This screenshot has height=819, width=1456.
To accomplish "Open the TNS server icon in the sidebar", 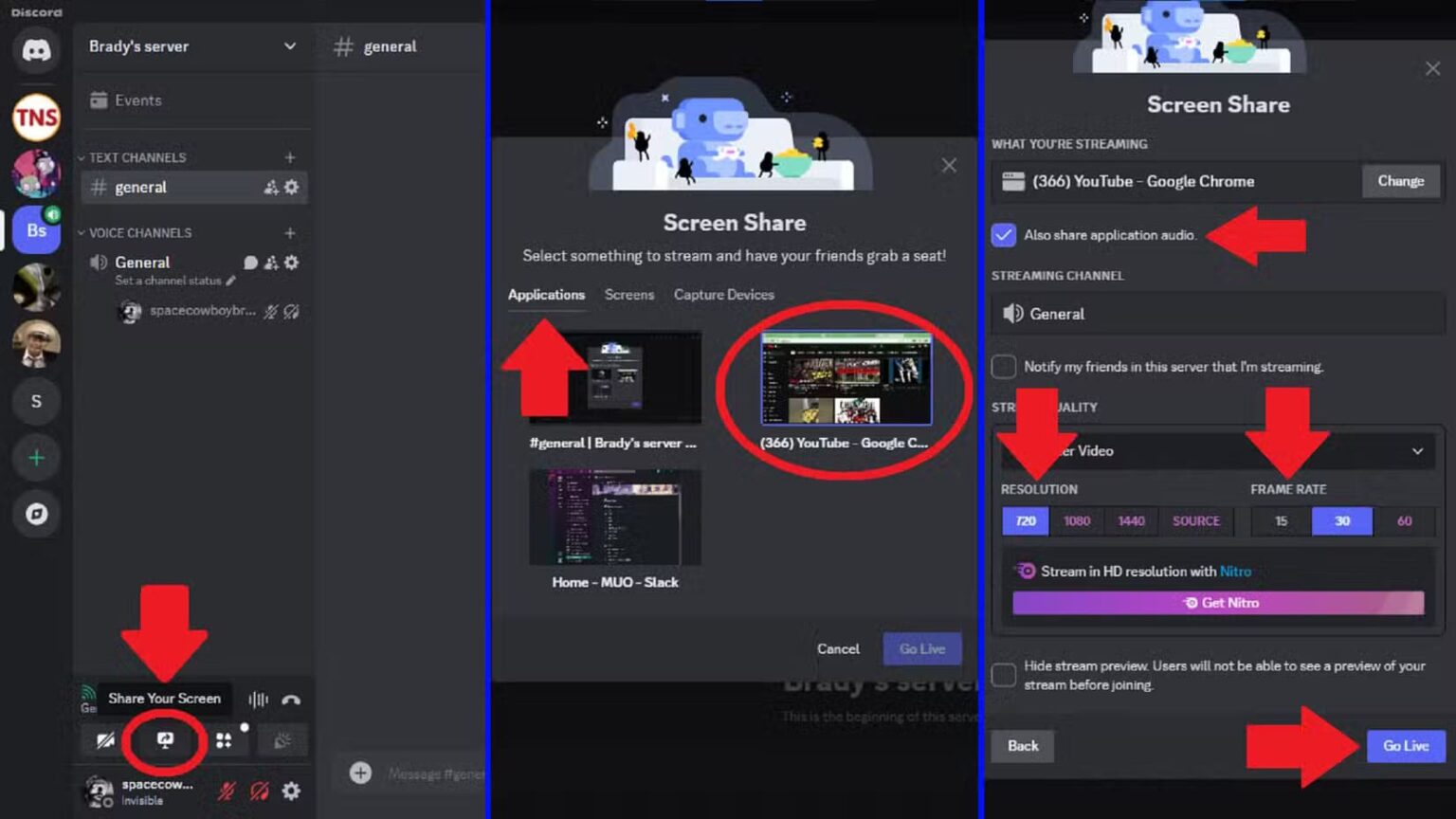I will click(x=35, y=117).
